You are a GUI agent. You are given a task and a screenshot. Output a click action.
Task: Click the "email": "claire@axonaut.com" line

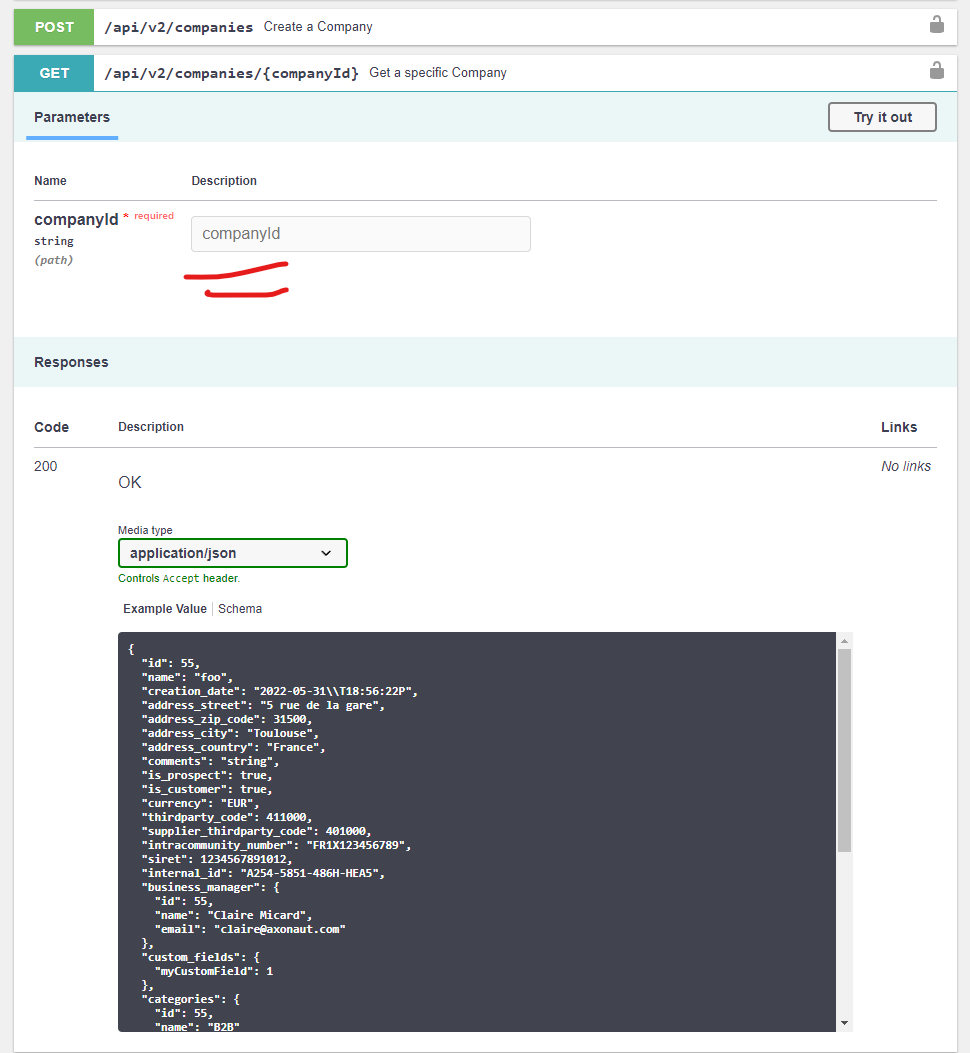250,929
